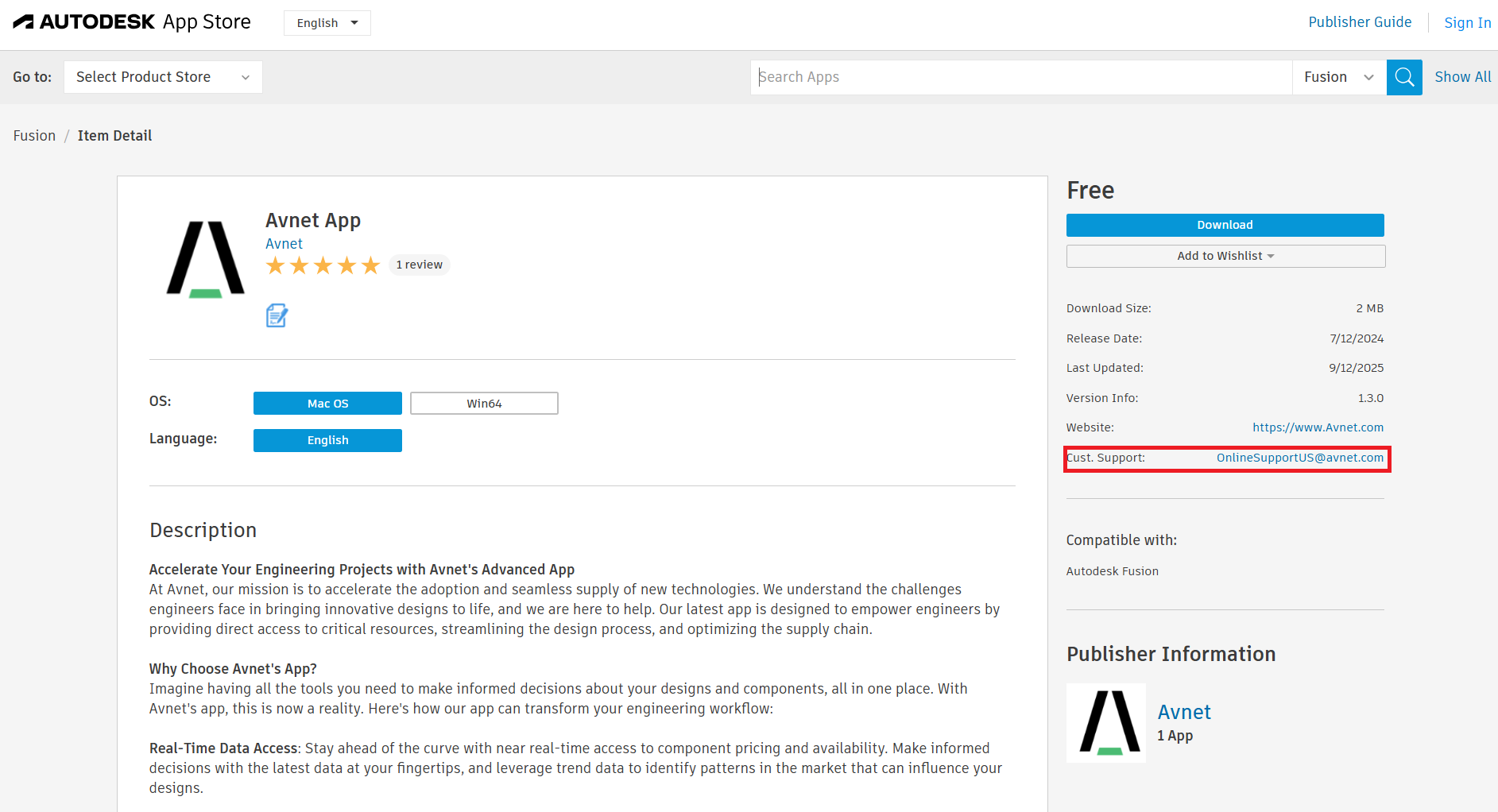Select the Win64 option
The image size is (1498, 812).
(x=483, y=403)
